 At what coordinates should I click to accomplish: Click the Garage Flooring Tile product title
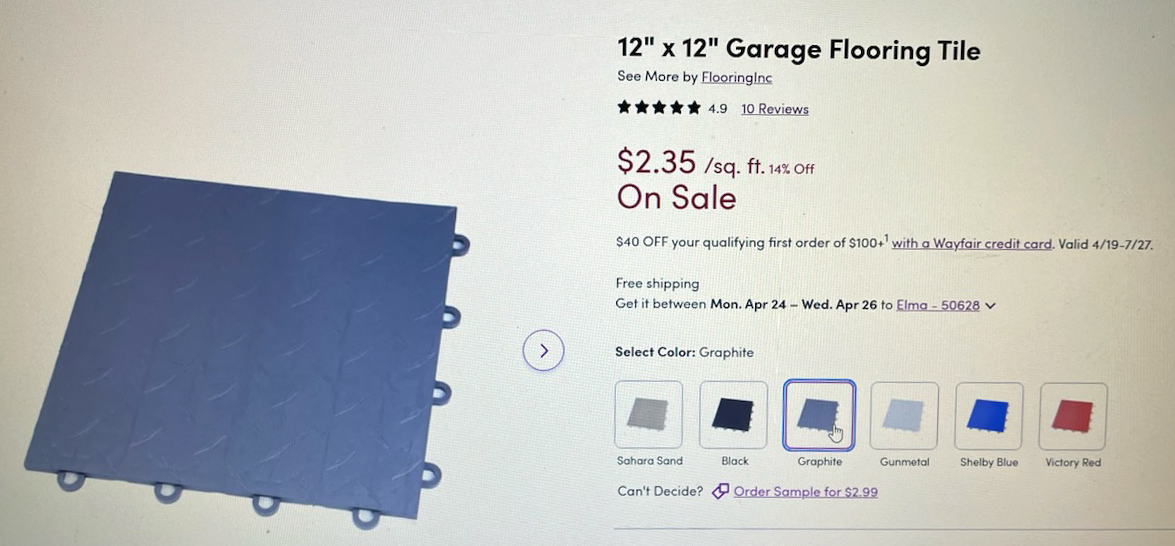[799, 50]
